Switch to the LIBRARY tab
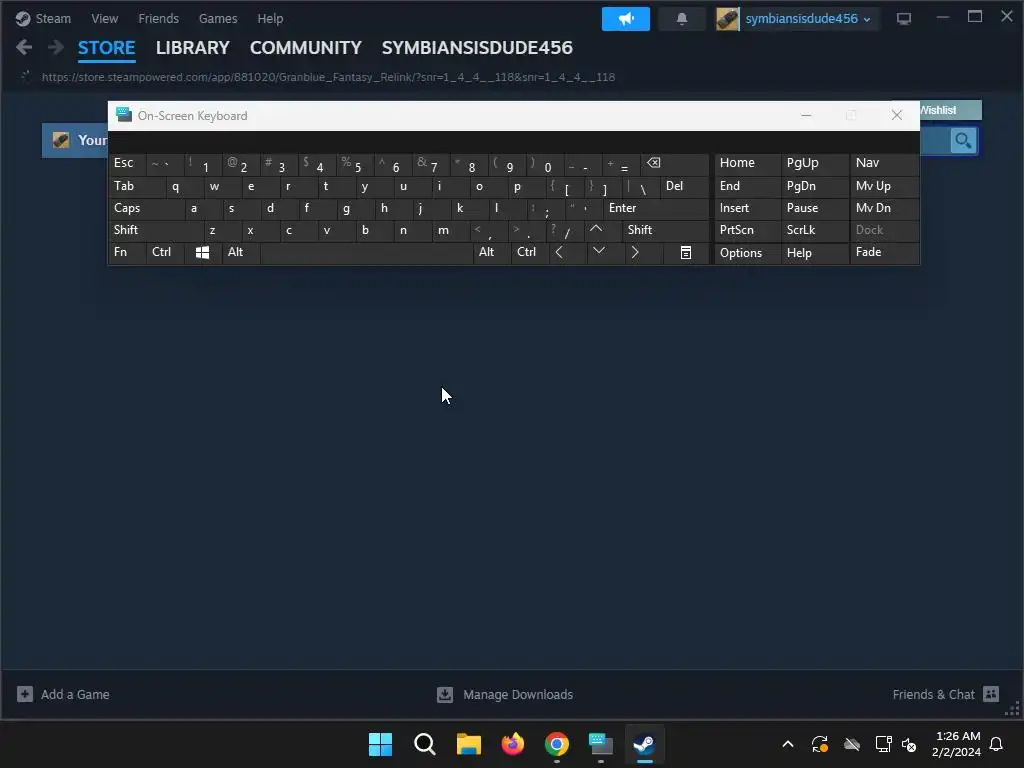 point(193,48)
